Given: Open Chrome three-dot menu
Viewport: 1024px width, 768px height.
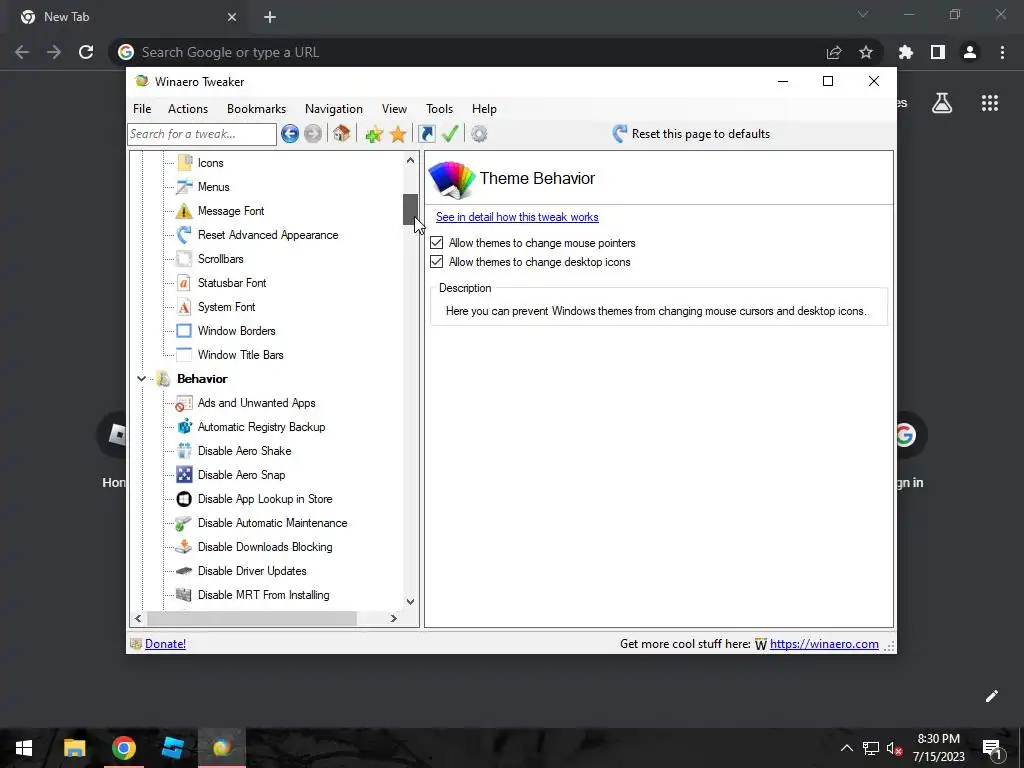Looking at the screenshot, I should coord(1002,52).
